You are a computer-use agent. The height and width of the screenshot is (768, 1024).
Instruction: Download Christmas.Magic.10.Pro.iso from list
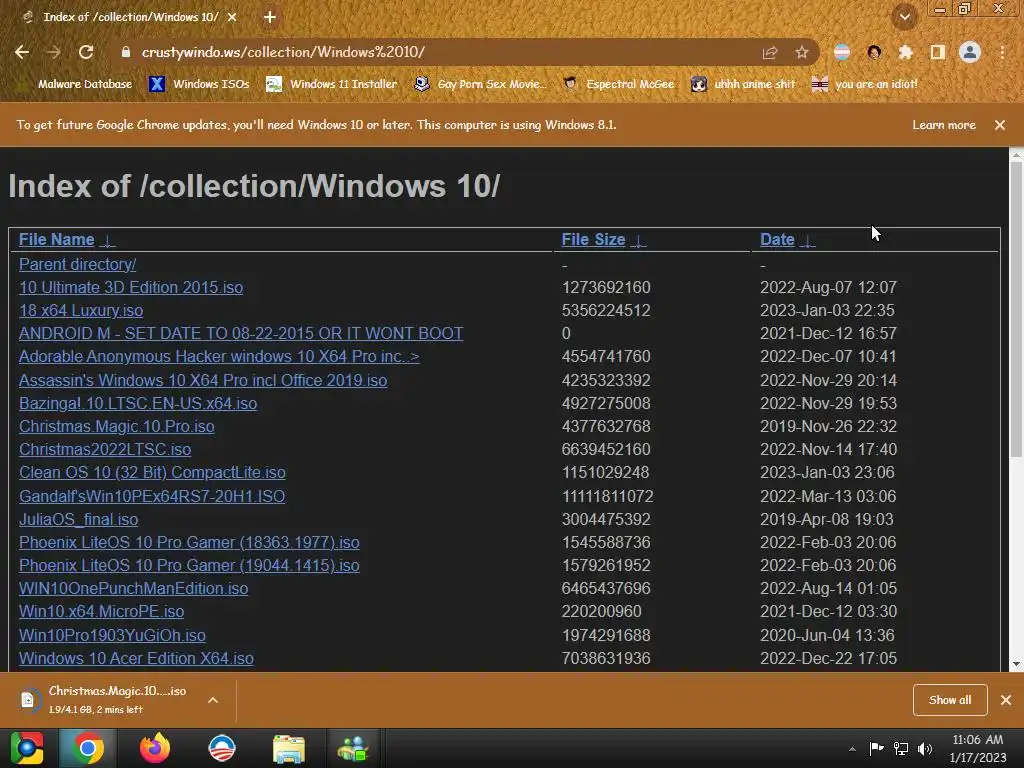click(x=116, y=426)
